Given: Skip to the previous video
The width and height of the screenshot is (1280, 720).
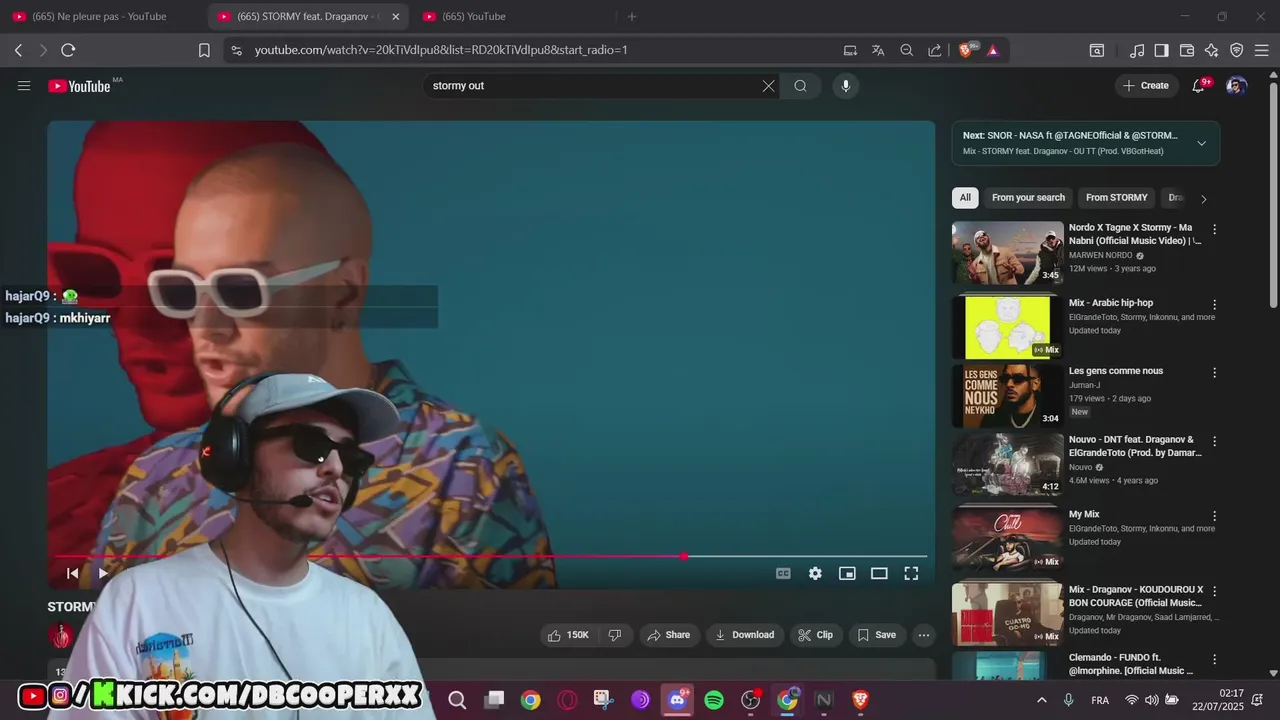Looking at the screenshot, I should click(x=72, y=573).
